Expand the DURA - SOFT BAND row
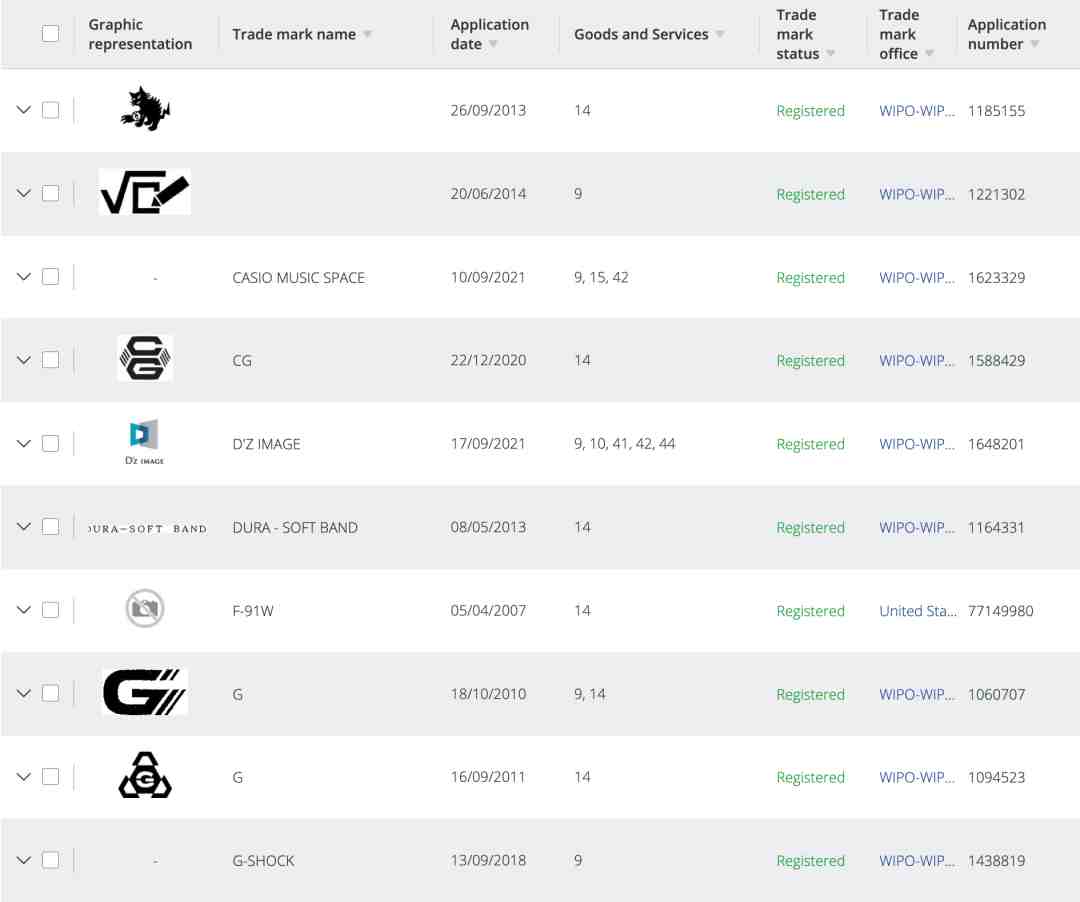 pyautogui.click(x=23, y=527)
